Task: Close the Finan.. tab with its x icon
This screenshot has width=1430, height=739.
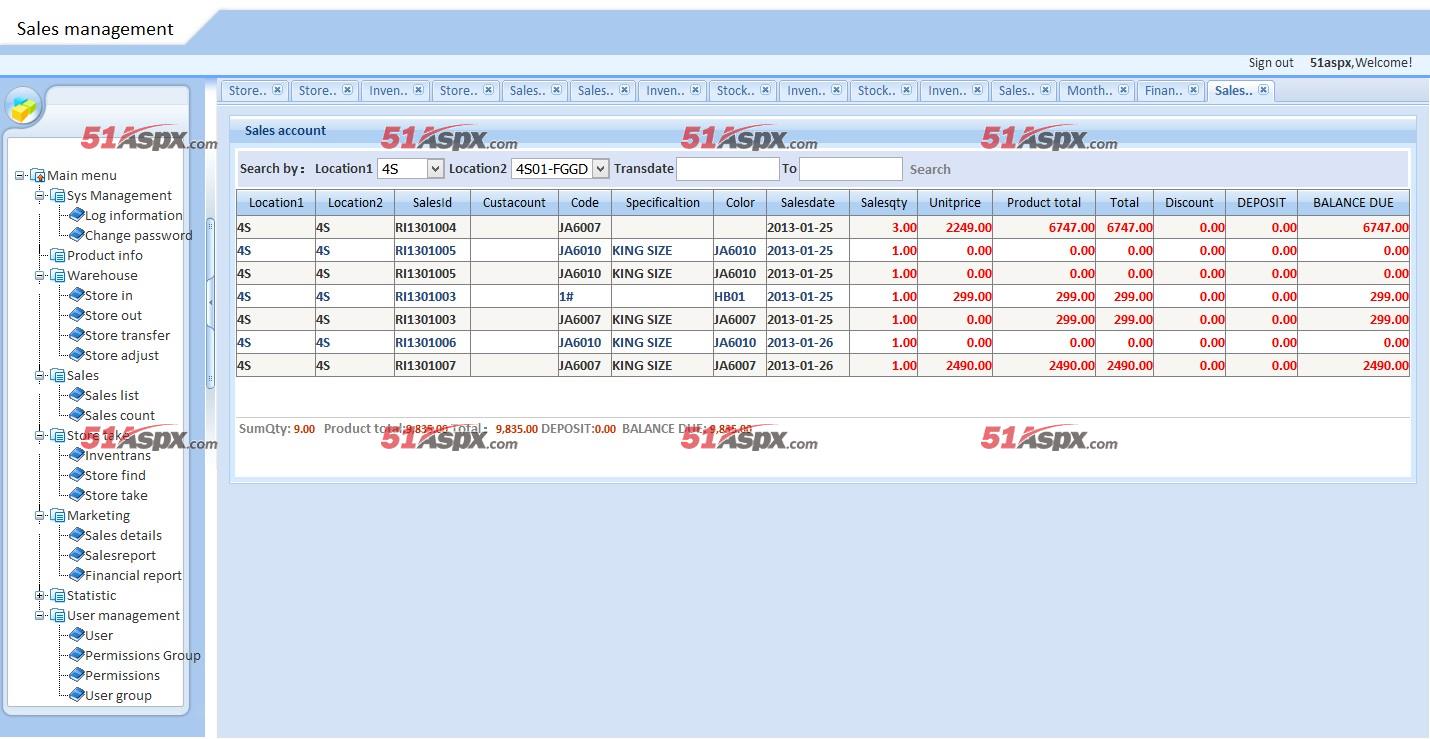Action: [1193, 90]
